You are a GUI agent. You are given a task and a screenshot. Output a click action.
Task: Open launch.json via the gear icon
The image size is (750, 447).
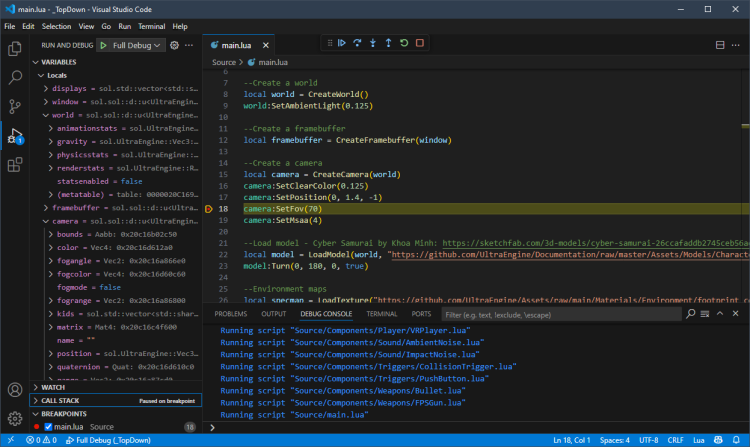[174, 45]
